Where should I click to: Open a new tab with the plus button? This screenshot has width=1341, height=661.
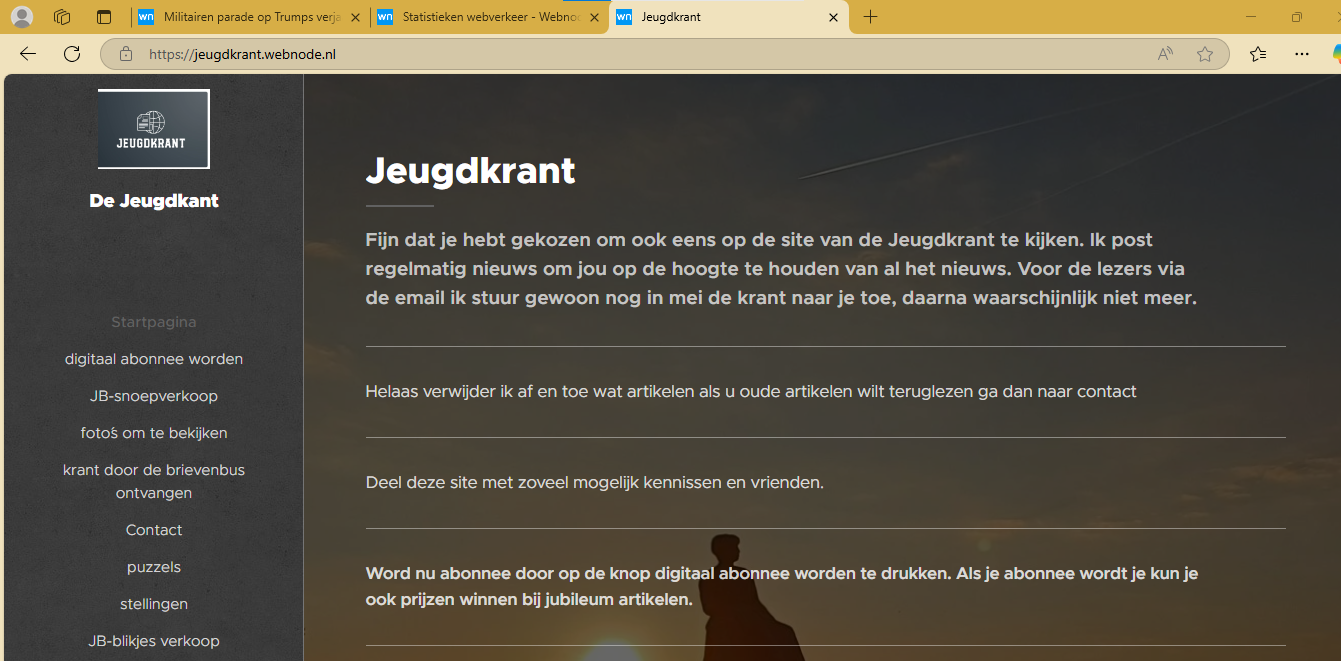tap(870, 17)
